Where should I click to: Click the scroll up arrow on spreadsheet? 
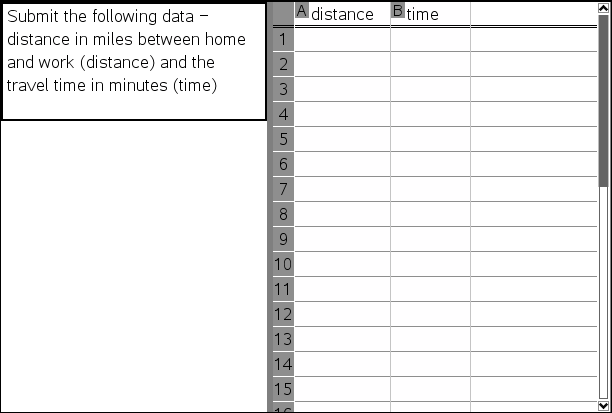point(604,8)
